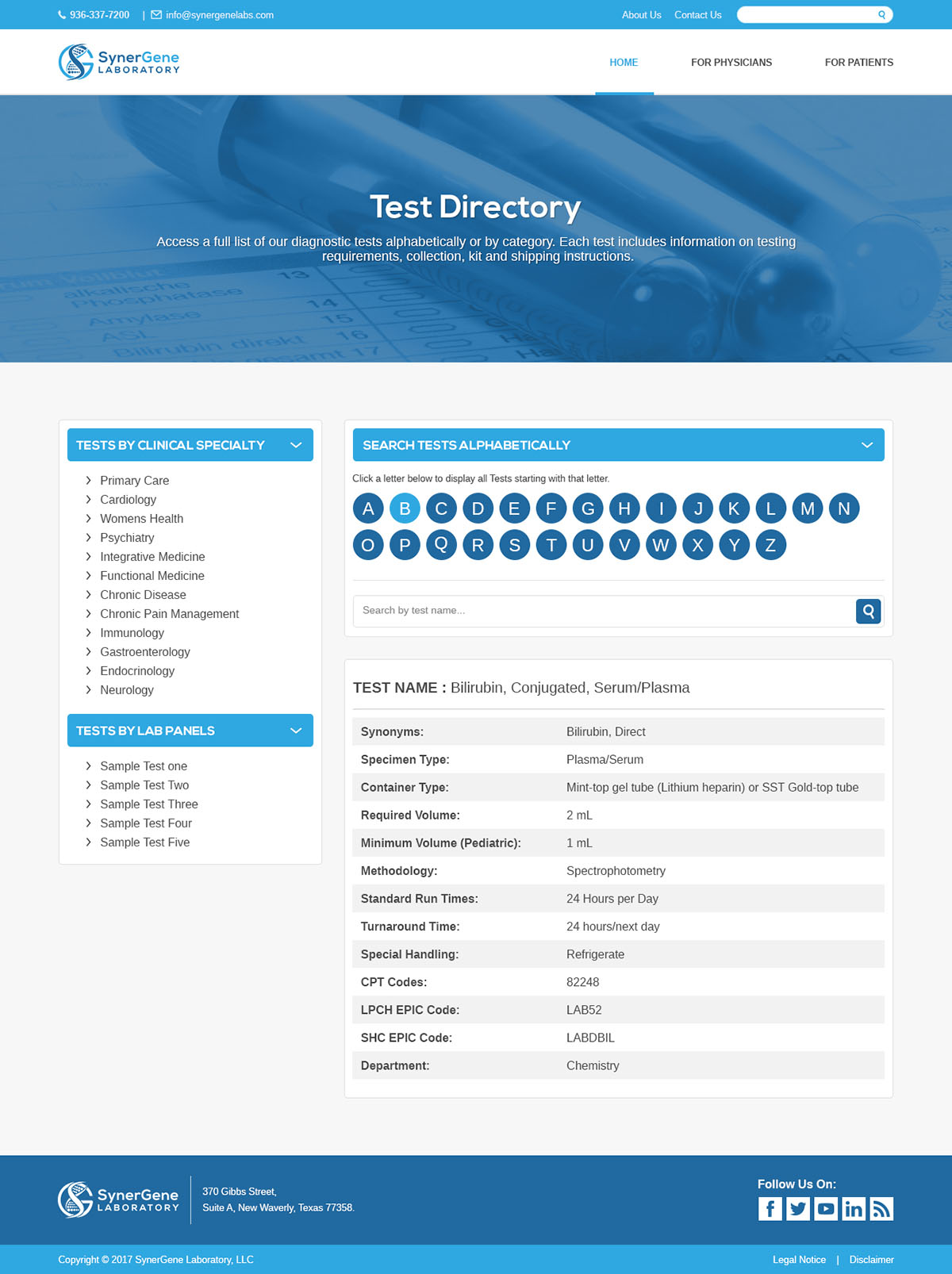
Task: Open the For Physicians menu
Action: pos(731,63)
